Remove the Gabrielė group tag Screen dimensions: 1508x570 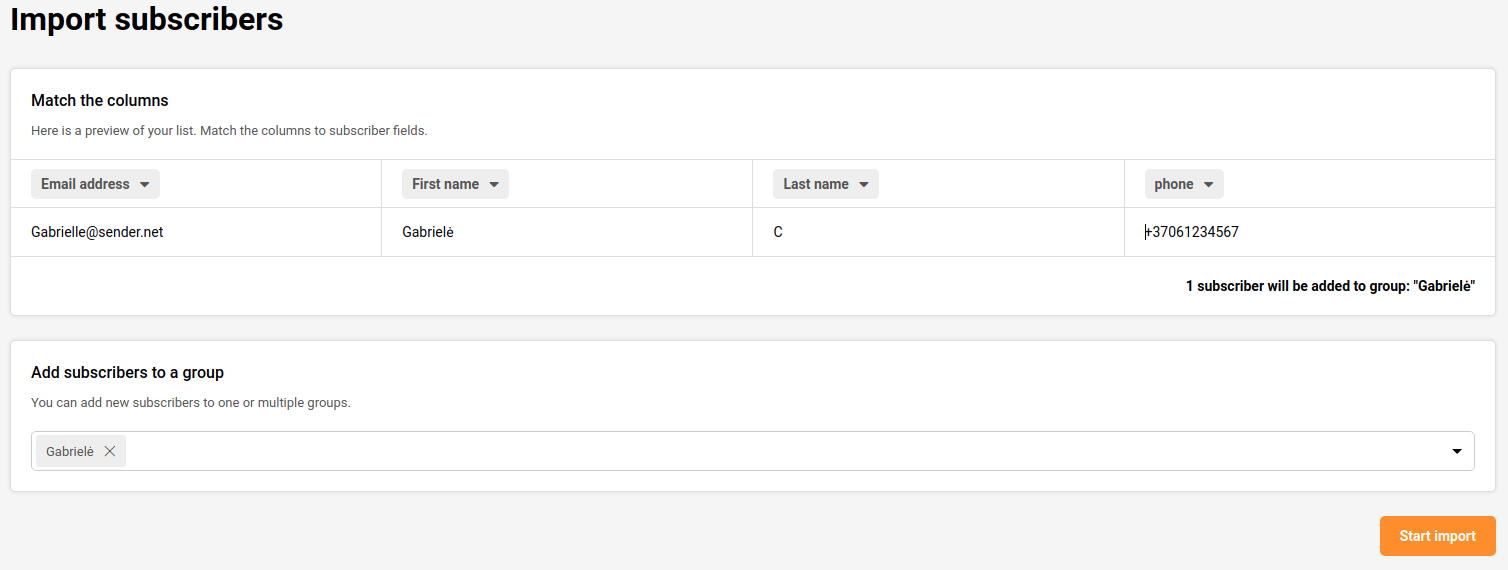(110, 451)
